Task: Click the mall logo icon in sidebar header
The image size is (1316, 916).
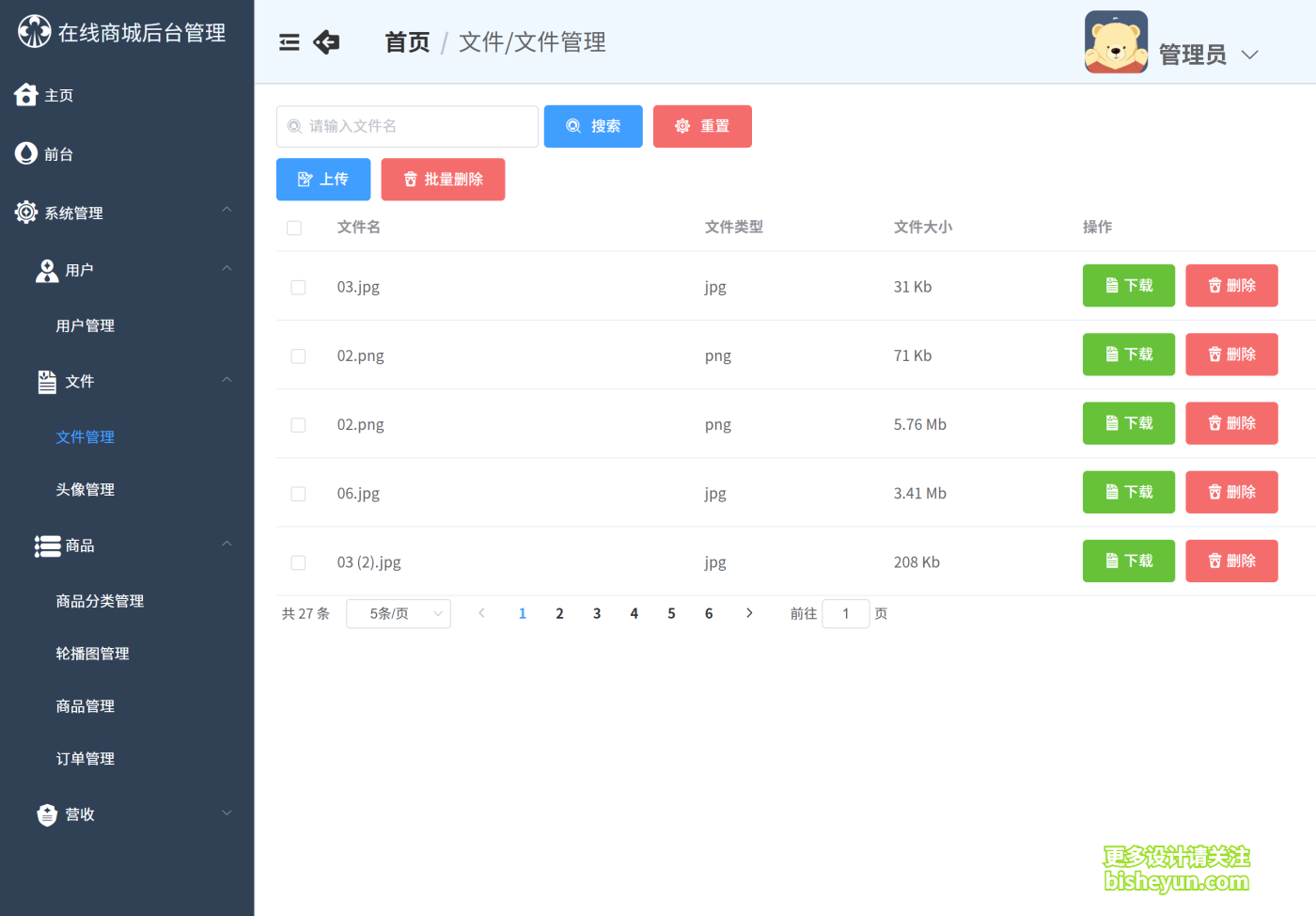Action: 35,32
